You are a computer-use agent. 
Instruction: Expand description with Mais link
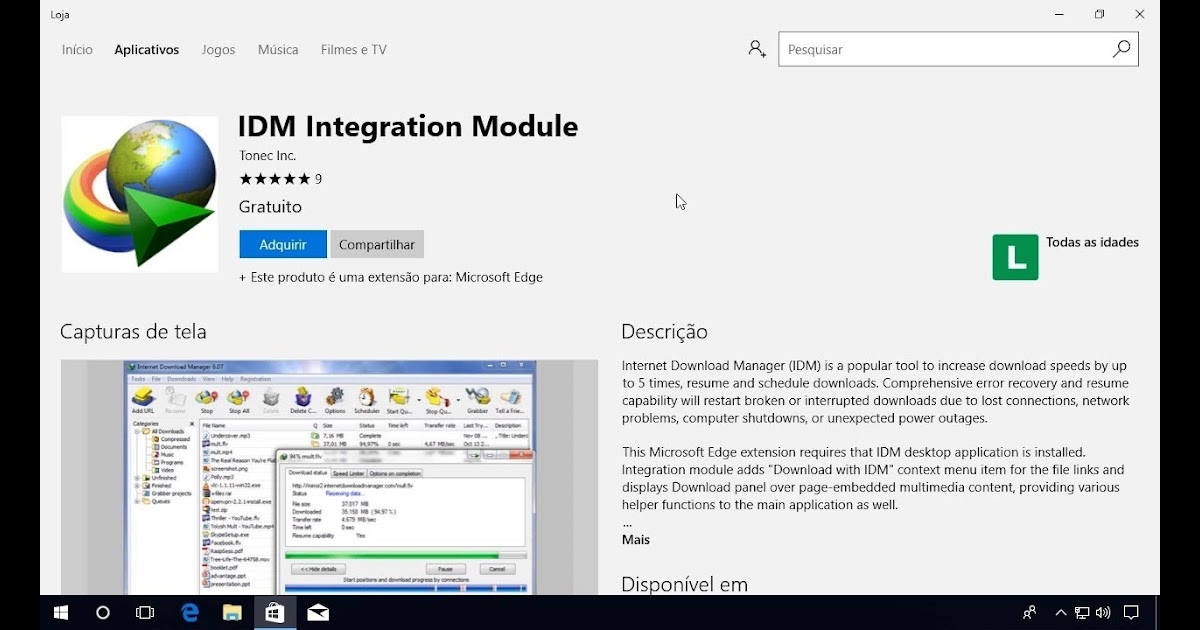(x=636, y=539)
